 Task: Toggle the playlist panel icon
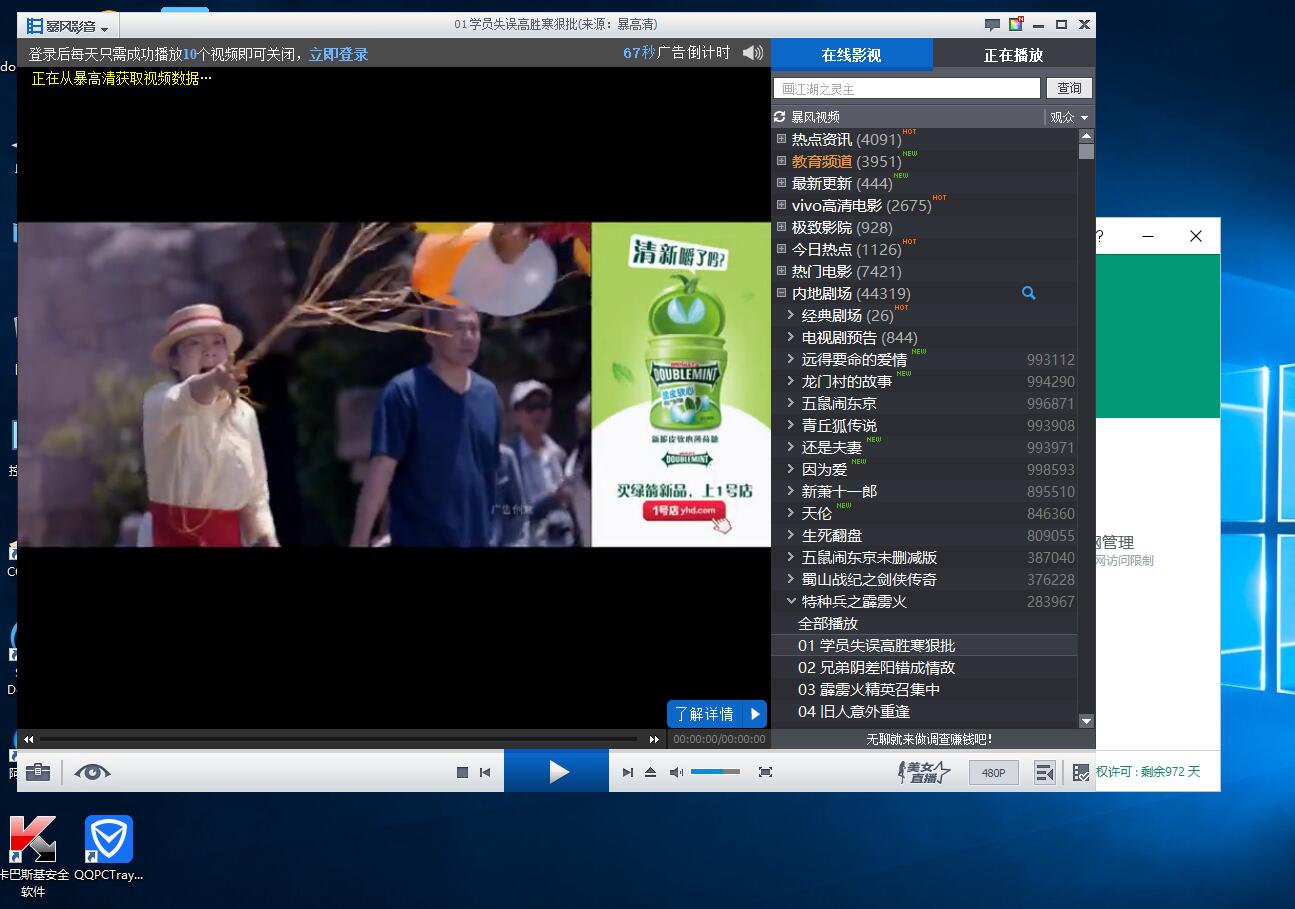1045,773
